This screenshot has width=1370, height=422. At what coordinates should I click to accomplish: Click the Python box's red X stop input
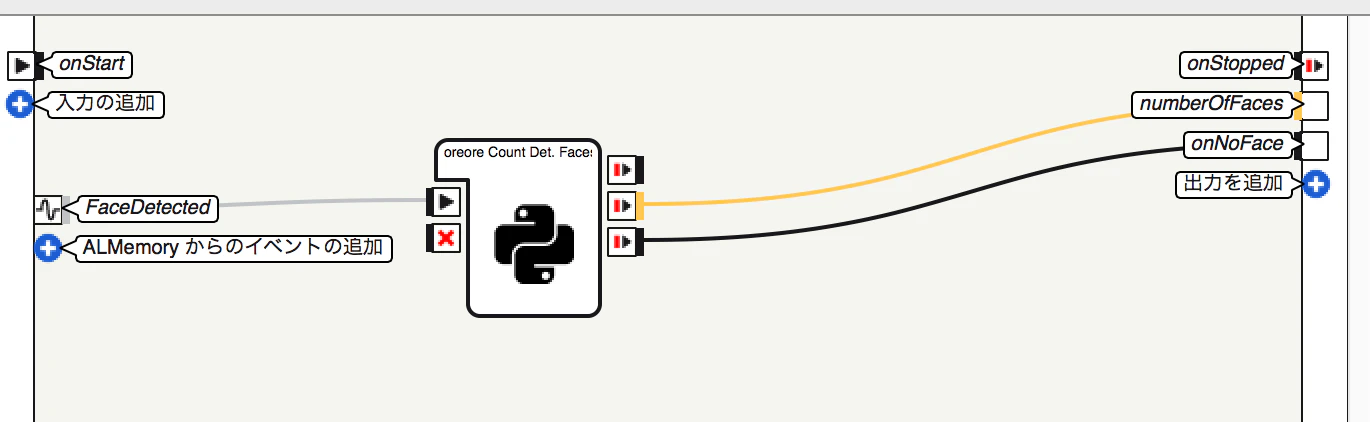point(444,238)
